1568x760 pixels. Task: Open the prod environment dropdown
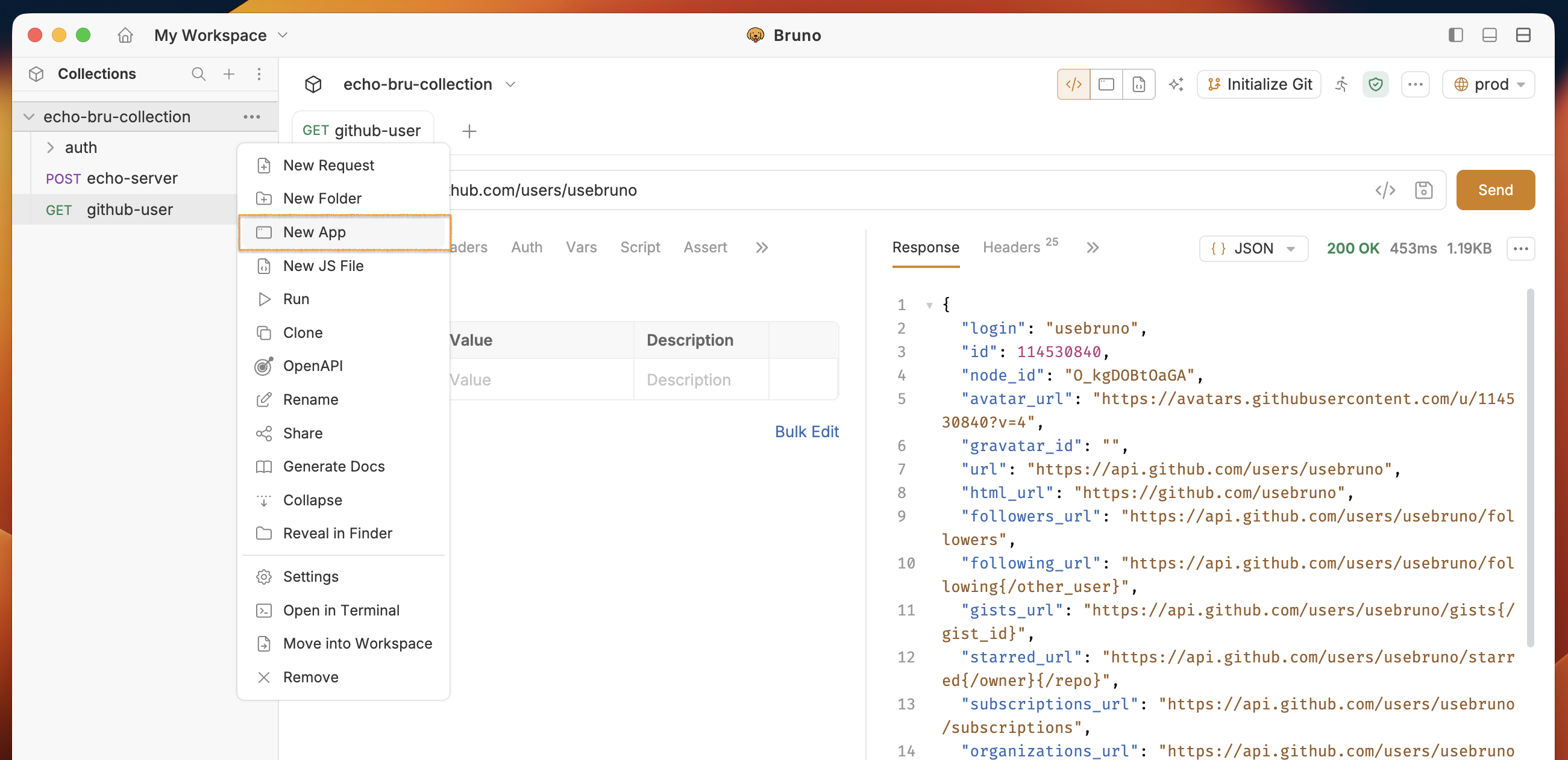coord(1488,84)
